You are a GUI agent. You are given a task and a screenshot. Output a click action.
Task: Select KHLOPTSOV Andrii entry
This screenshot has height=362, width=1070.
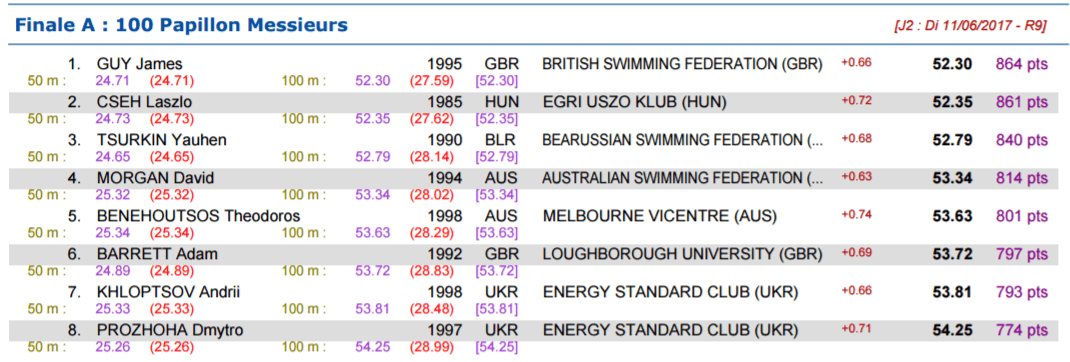pos(168,292)
